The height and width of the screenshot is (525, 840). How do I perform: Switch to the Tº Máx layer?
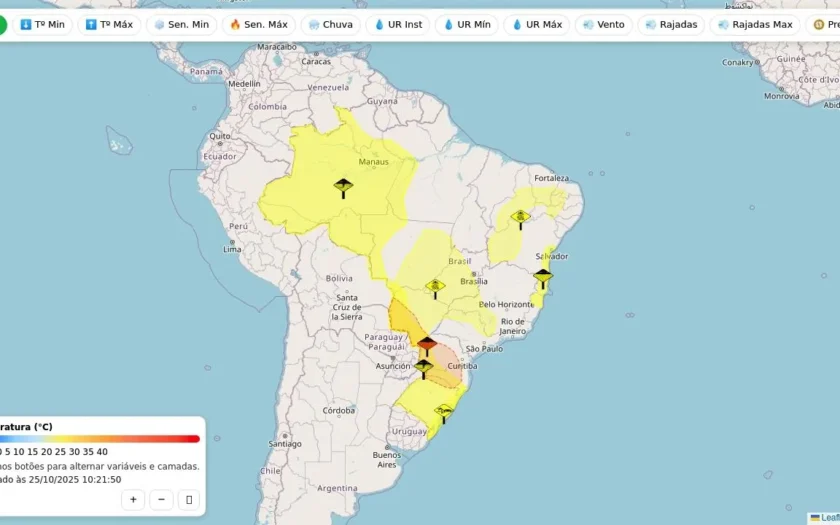tap(109, 25)
